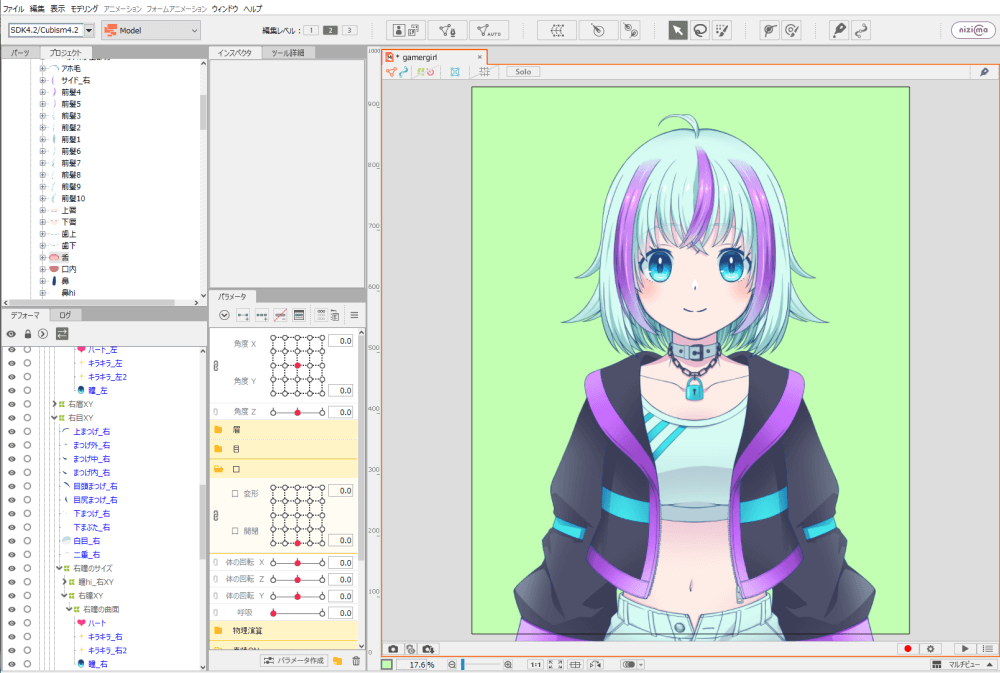
Task: Create a rotation deformer
Action: [598, 30]
